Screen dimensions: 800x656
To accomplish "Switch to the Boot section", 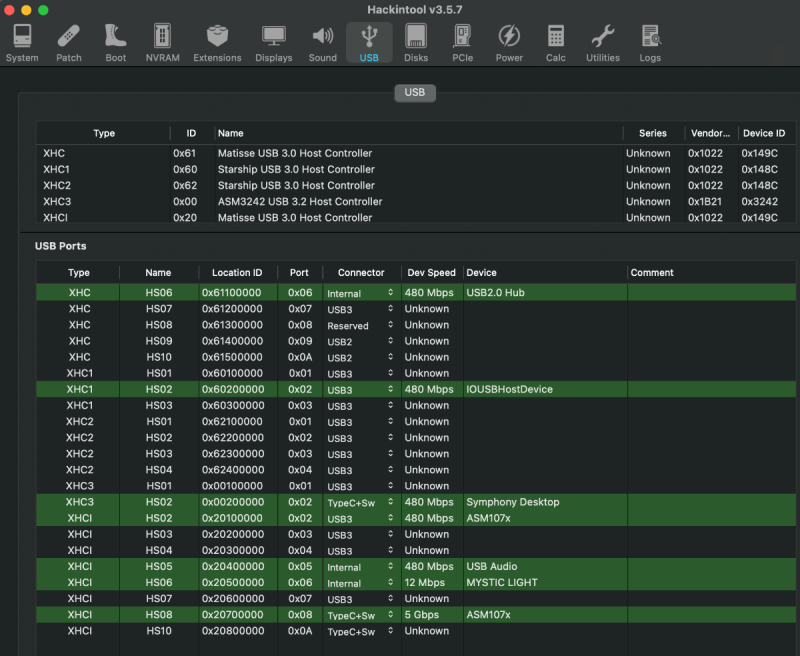I will [x=115, y=43].
